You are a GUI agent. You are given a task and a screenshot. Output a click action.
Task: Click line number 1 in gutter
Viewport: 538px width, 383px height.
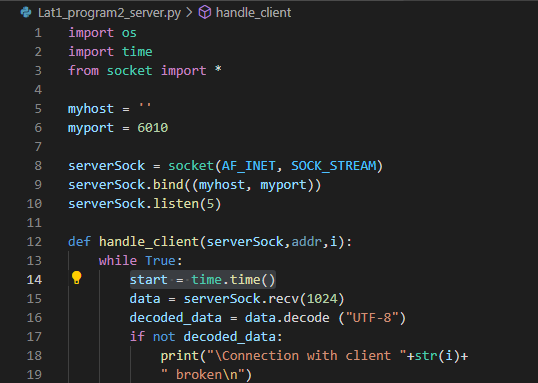coord(38,33)
